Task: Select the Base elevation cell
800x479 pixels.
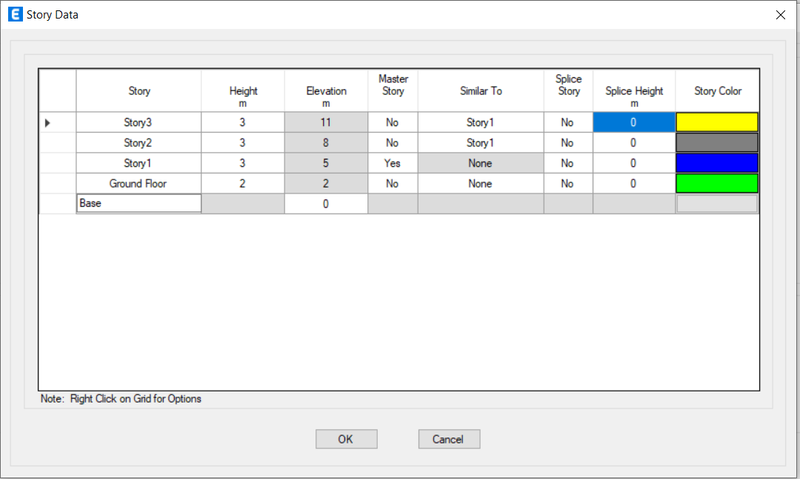Action: [x=326, y=204]
